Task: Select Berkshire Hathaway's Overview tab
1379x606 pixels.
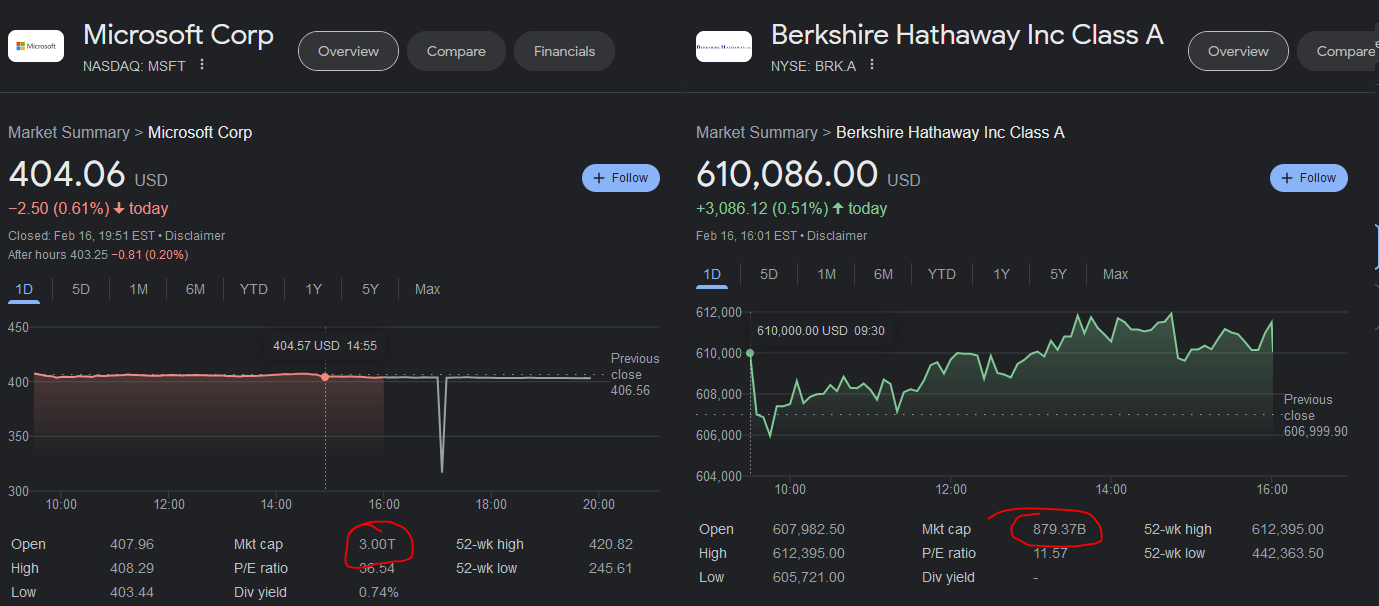Action: coord(1238,51)
